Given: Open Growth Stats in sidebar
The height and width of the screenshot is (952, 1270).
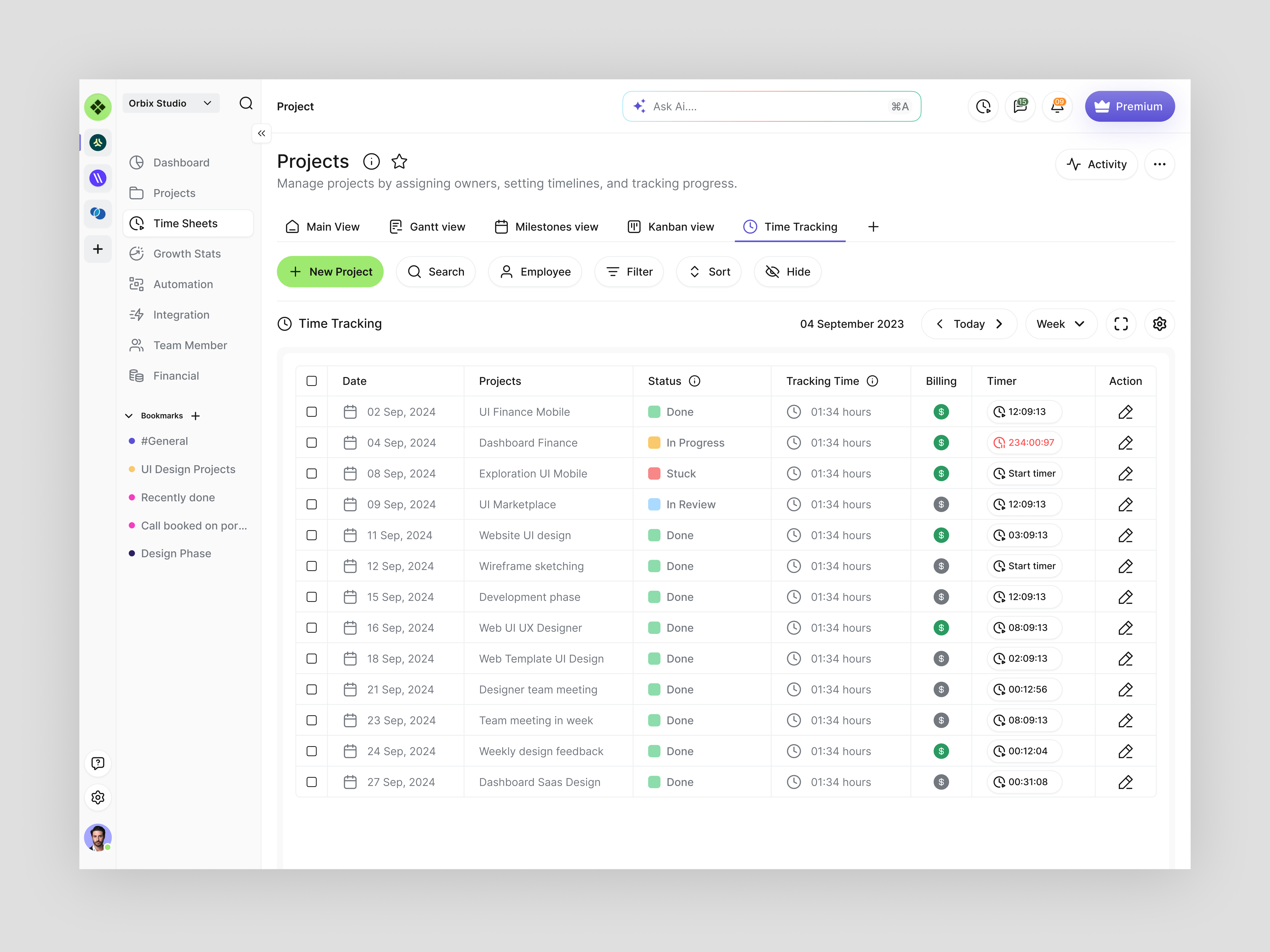Looking at the screenshot, I should click(188, 254).
